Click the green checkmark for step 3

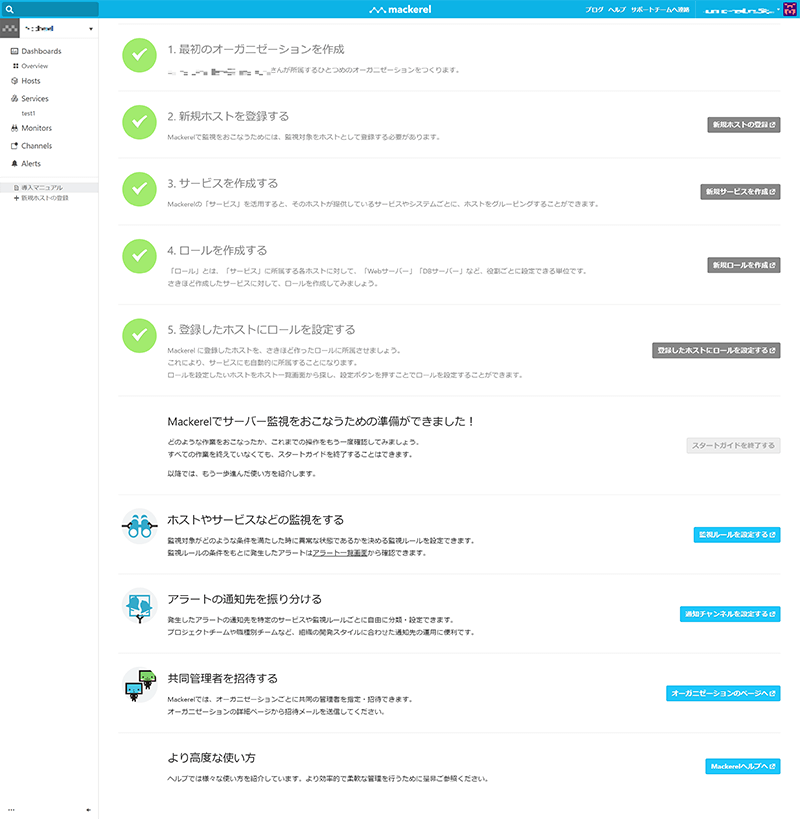(137, 189)
